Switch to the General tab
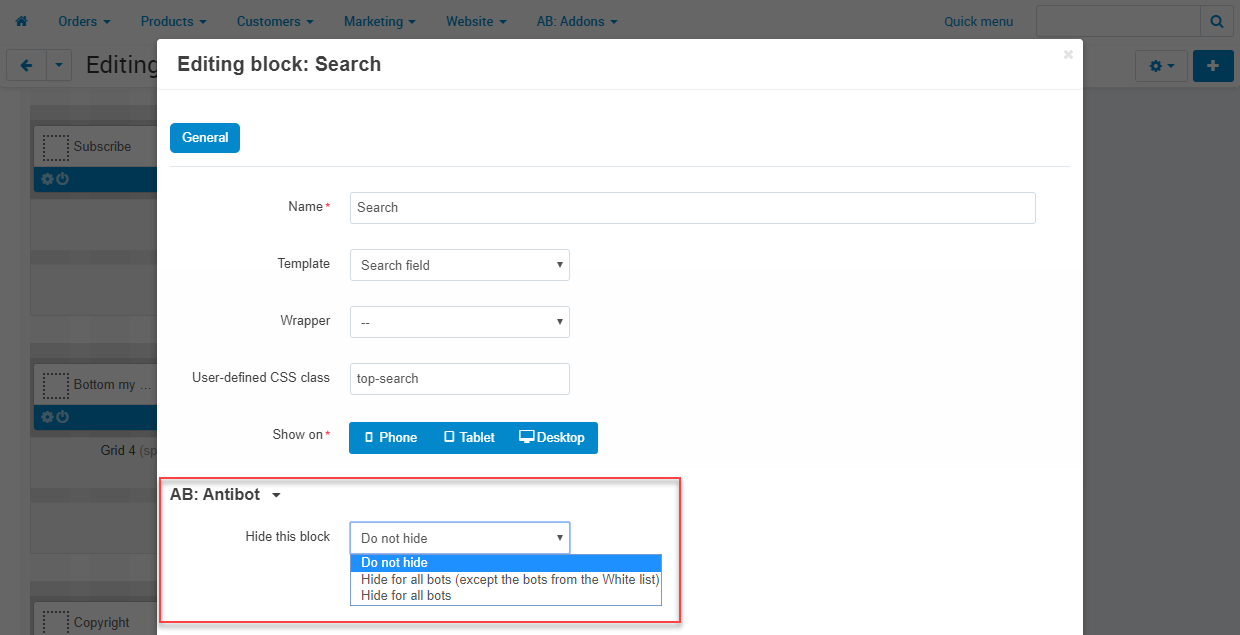 pos(205,138)
